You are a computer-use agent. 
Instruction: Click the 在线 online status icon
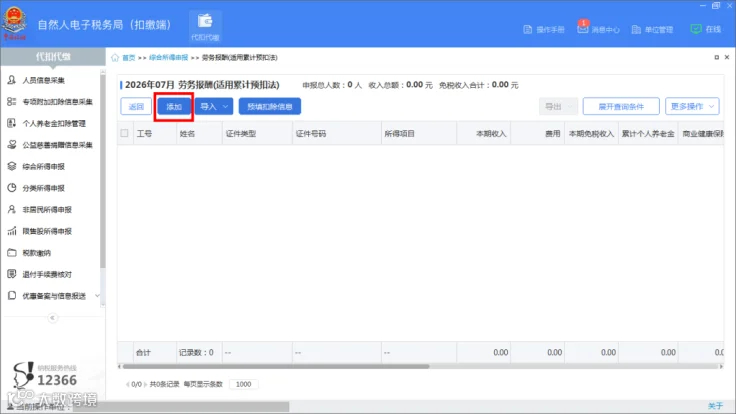pos(696,29)
